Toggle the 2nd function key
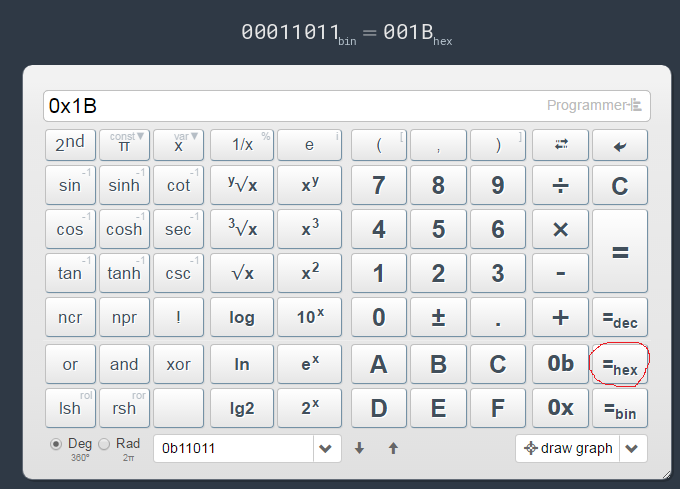The width and height of the screenshot is (680, 489). [70, 145]
